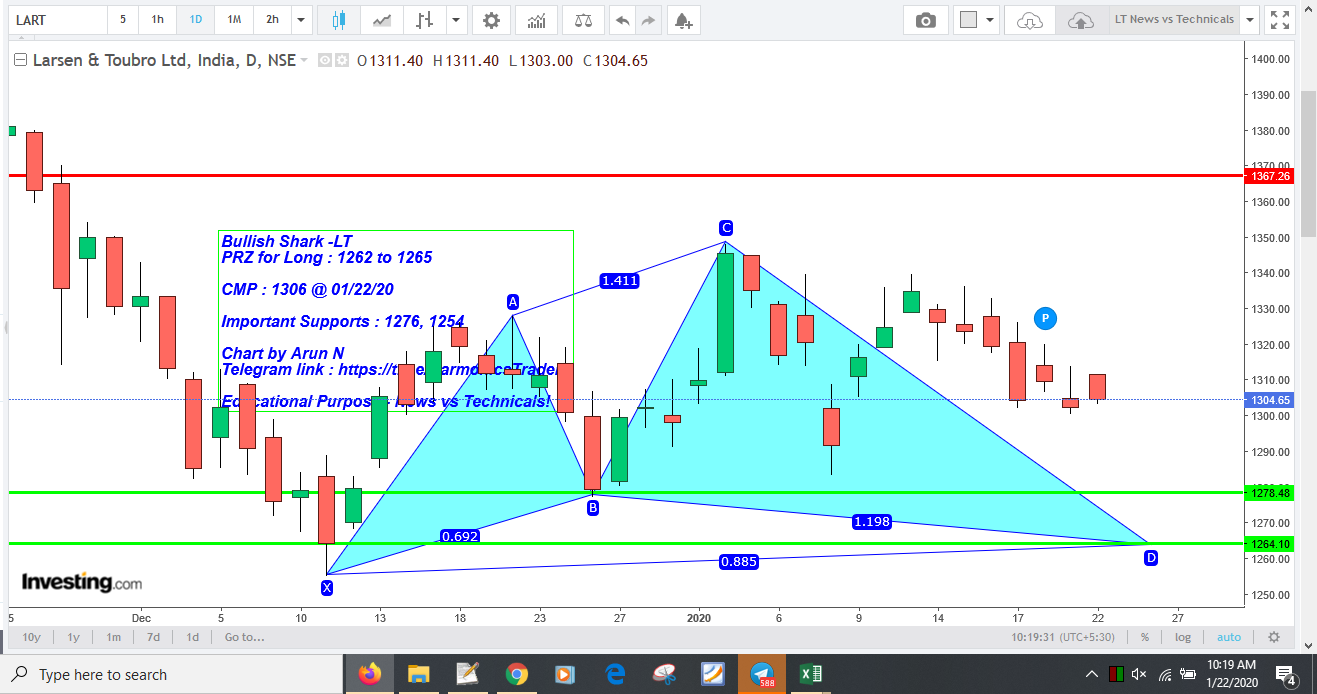Open chart settings gear in top toolbar

coord(490,20)
